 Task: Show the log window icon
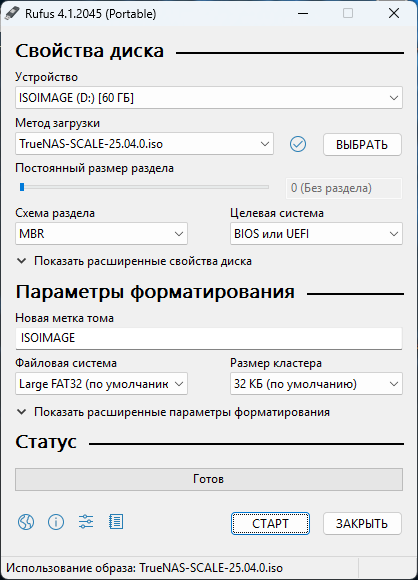[x=116, y=522]
